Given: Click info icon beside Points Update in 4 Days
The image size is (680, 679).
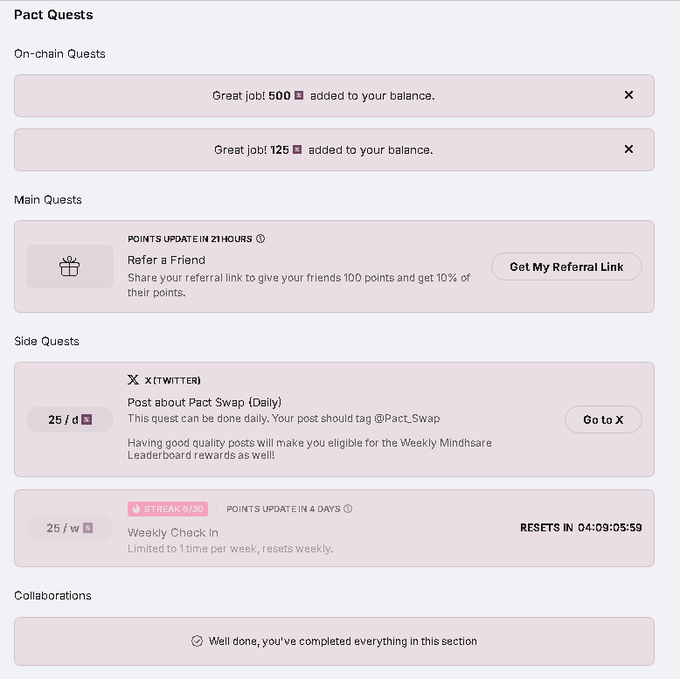Looking at the screenshot, I should coord(348,509).
